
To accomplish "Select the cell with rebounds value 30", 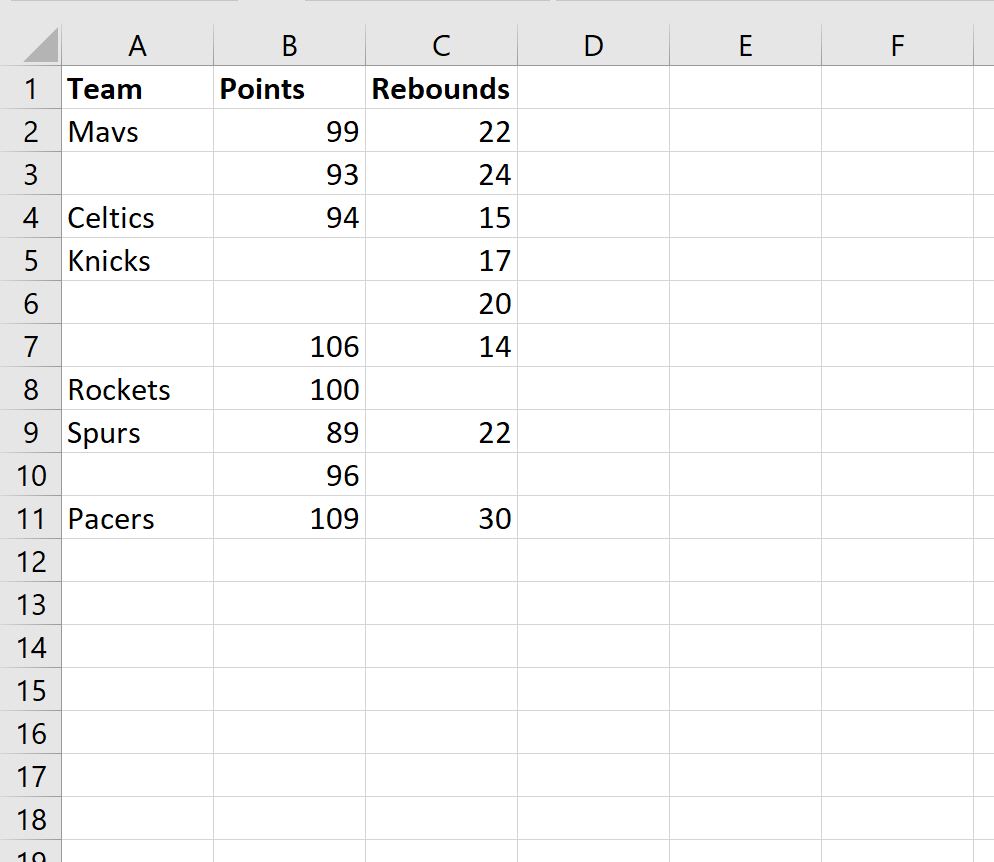I will [441, 519].
